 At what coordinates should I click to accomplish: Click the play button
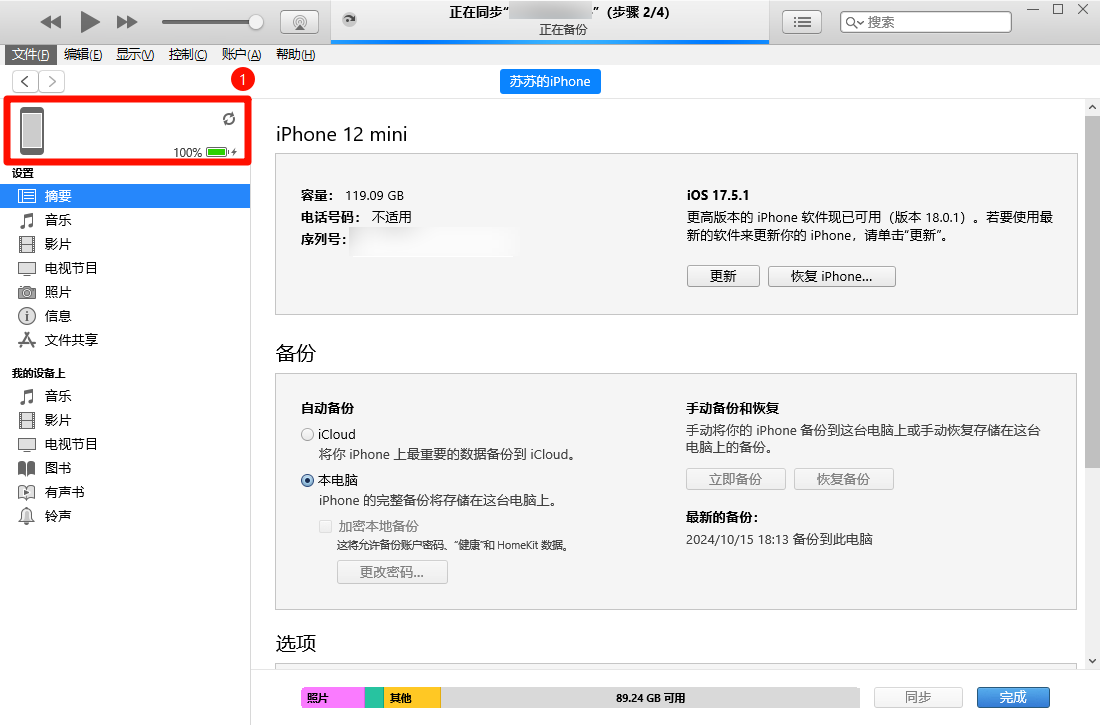(90, 22)
